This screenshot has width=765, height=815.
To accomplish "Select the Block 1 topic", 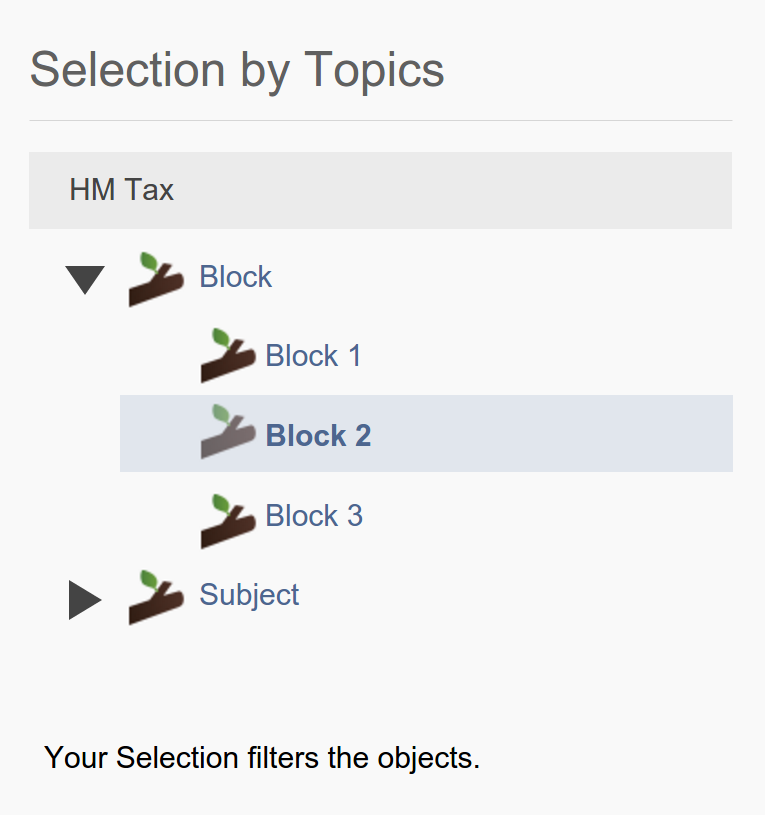I will [x=313, y=356].
